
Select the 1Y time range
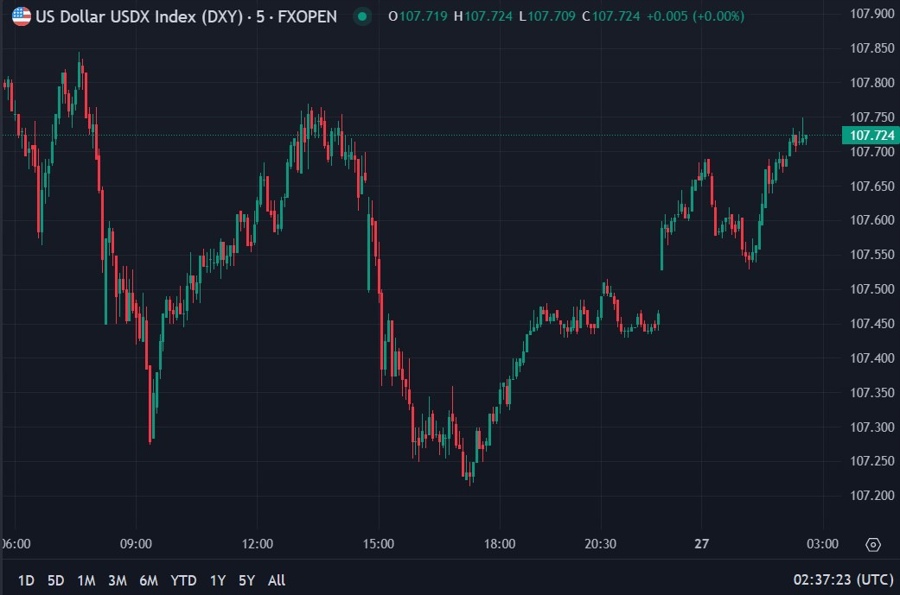point(218,581)
